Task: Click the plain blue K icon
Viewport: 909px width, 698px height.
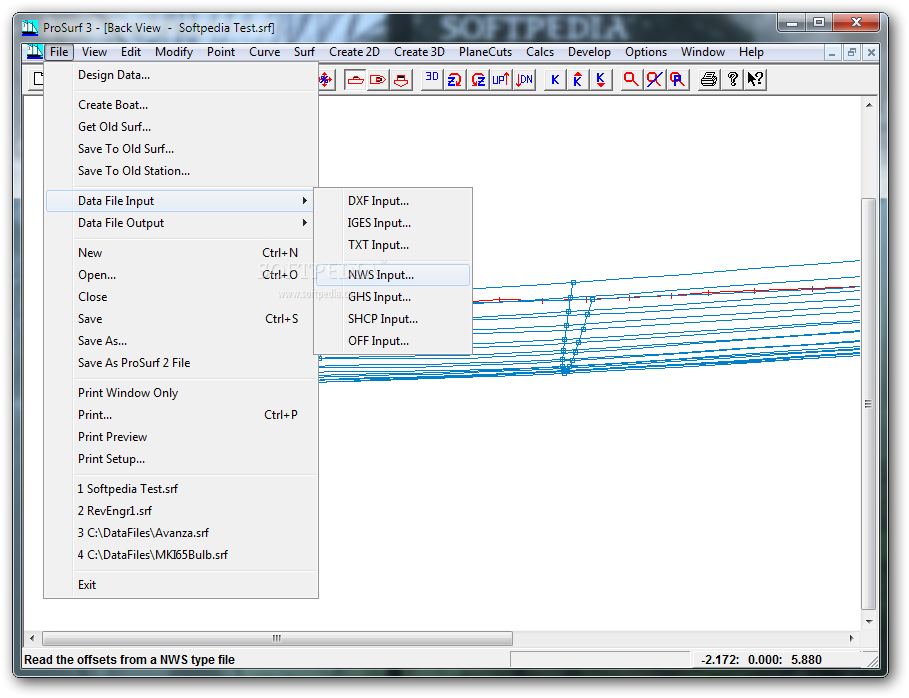Action: (x=555, y=79)
